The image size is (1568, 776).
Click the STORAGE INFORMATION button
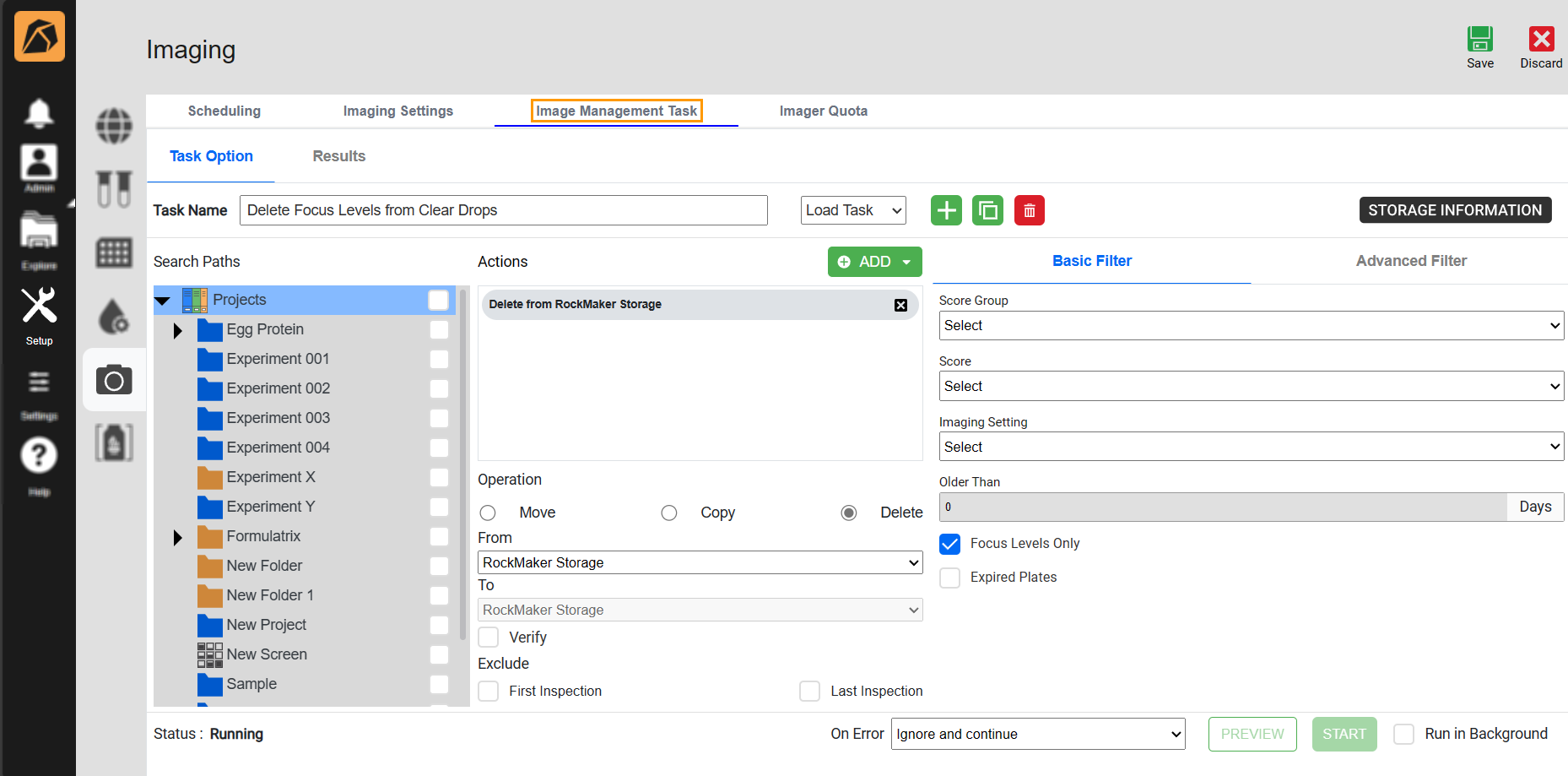coord(1454,210)
